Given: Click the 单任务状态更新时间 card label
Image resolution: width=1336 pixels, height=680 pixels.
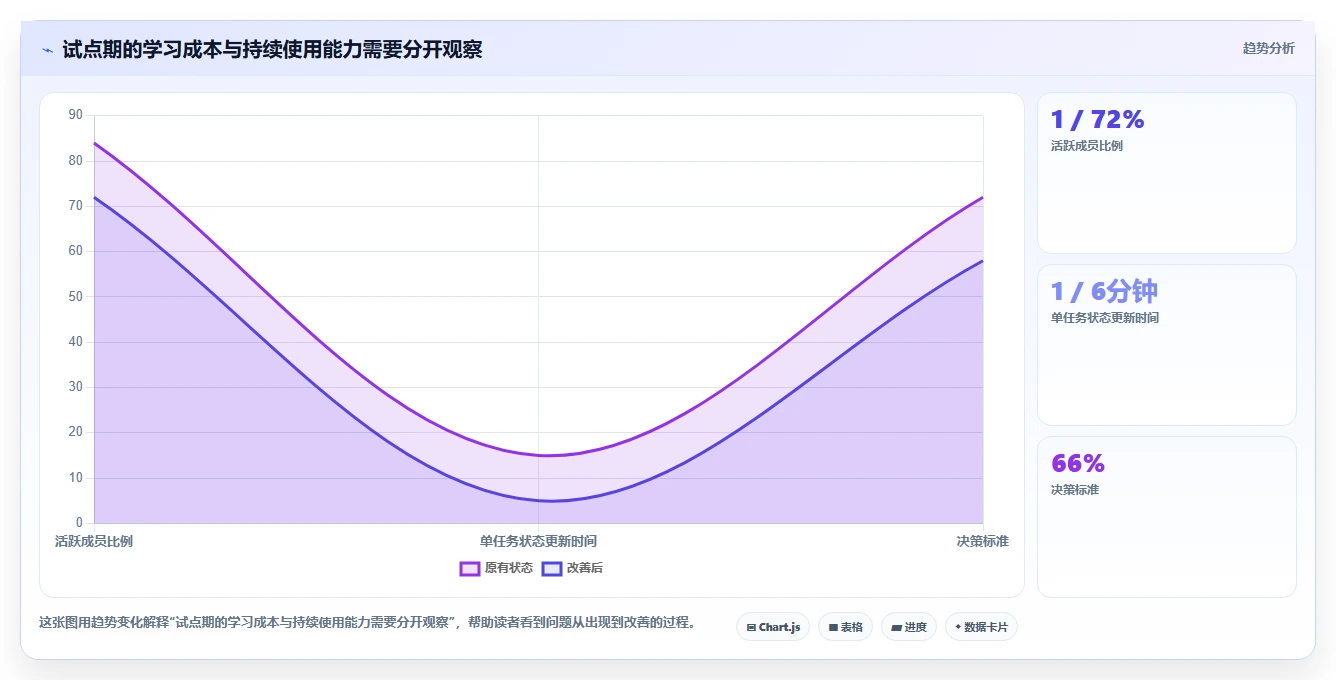Looking at the screenshot, I should [x=1104, y=318].
